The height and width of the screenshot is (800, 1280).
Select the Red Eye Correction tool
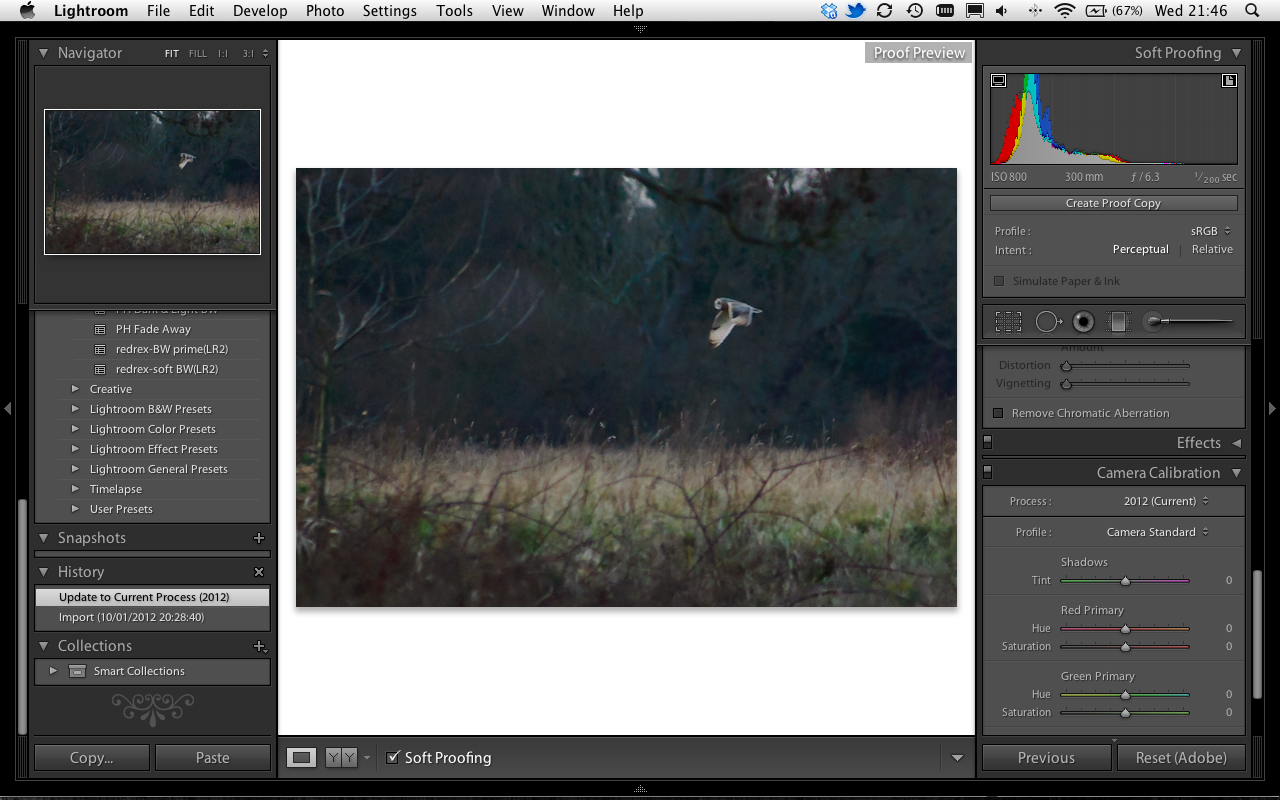coord(1083,322)
